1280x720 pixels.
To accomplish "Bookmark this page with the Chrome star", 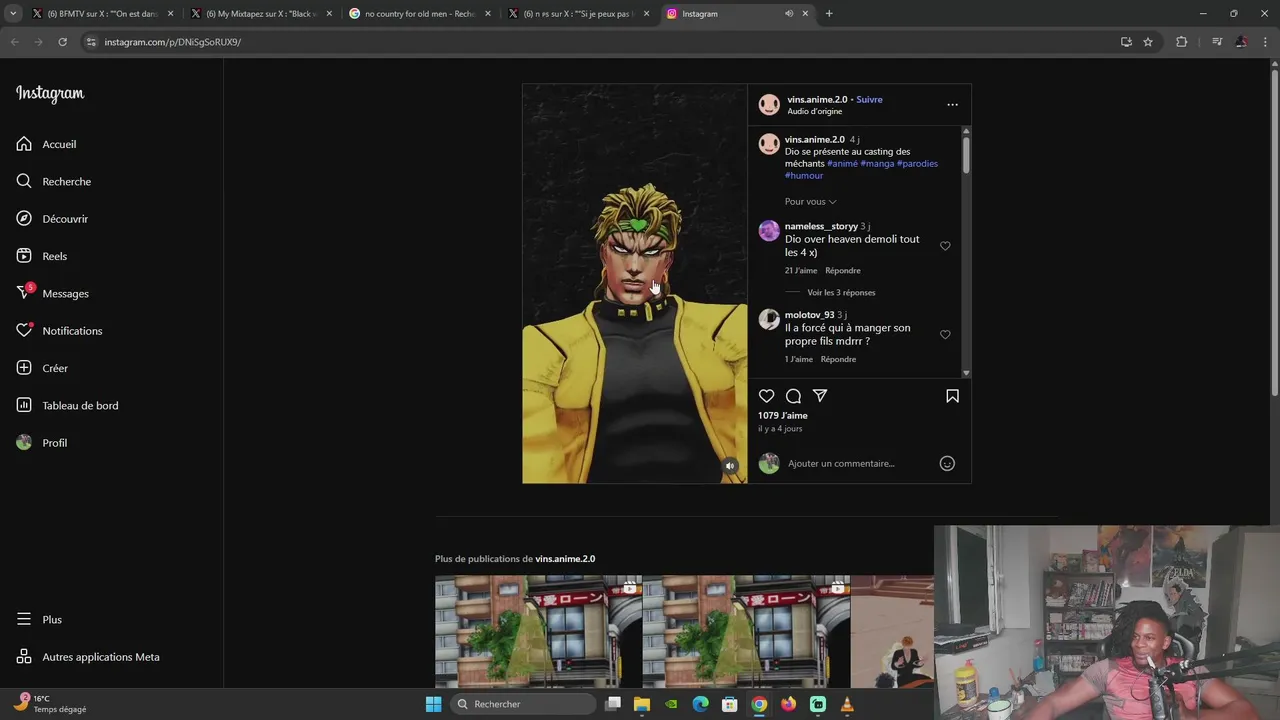I will tap(1148, 42).
